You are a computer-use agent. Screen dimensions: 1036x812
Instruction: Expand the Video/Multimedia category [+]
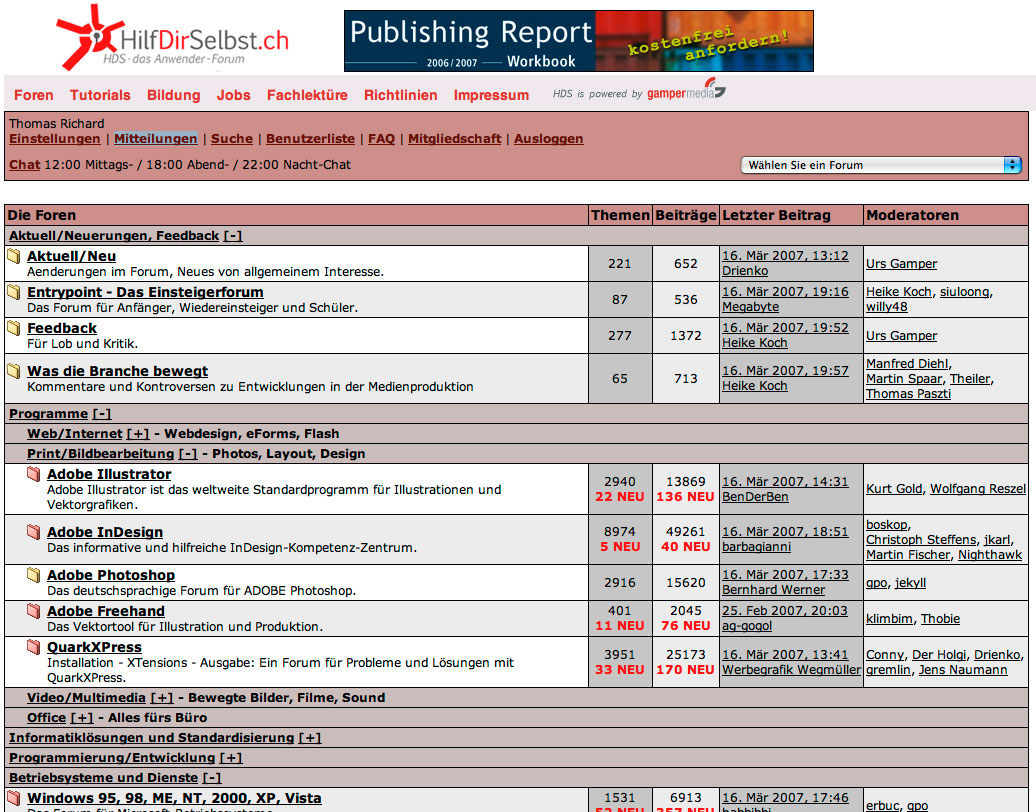click(162, 698)
